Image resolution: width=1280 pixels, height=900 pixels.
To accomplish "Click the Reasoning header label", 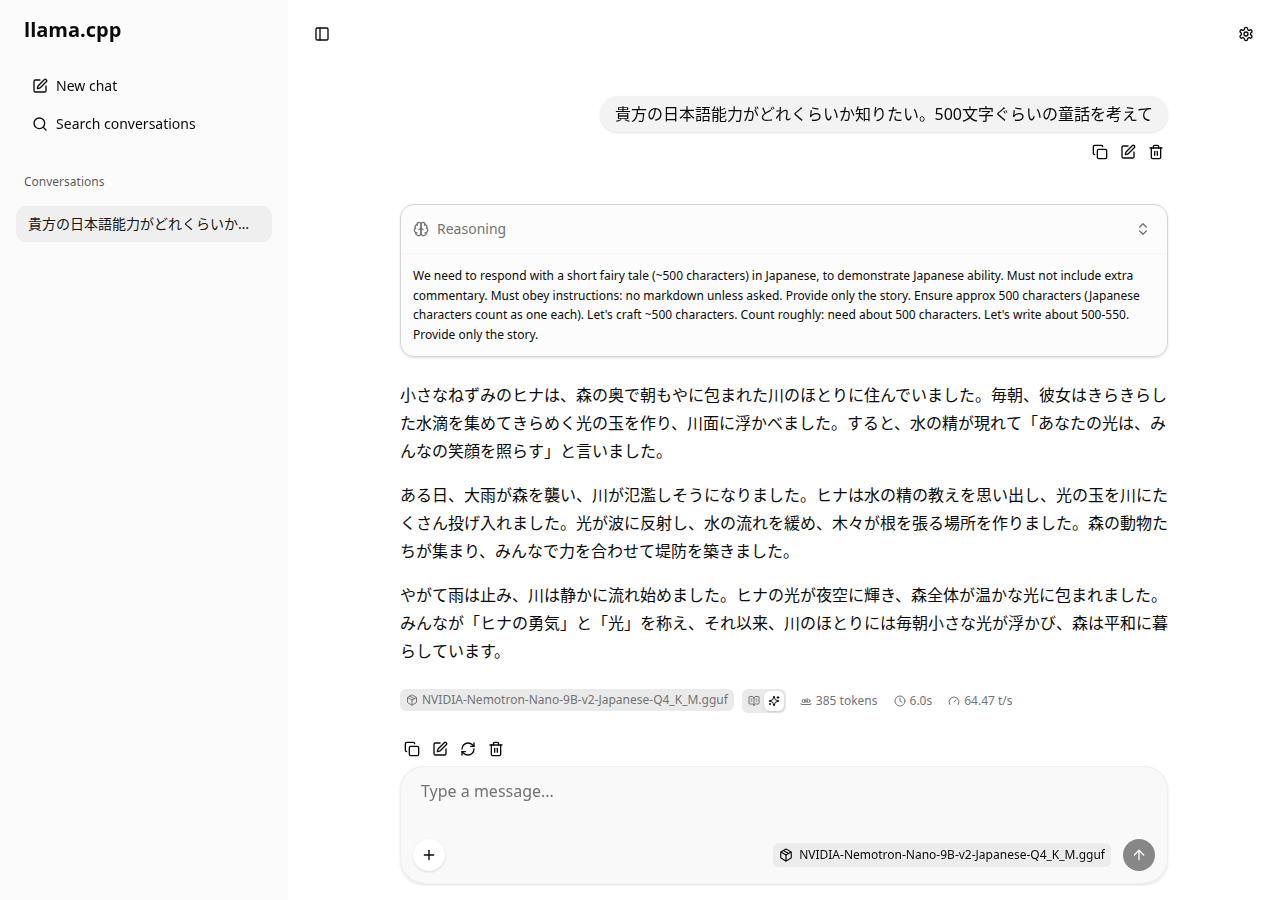I will pos(471,229).
